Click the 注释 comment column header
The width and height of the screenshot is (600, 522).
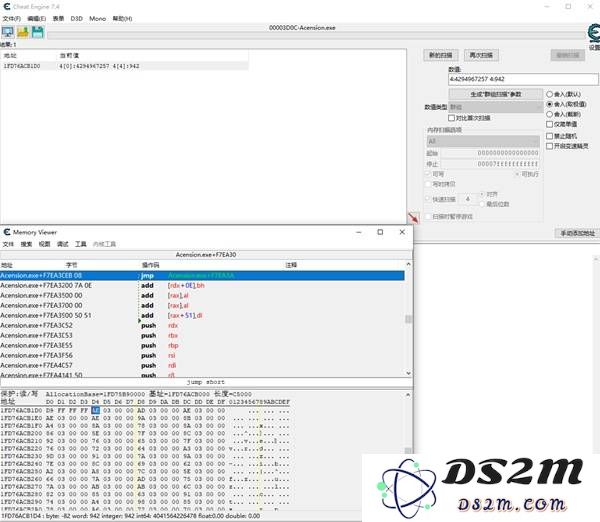(291, 265)
